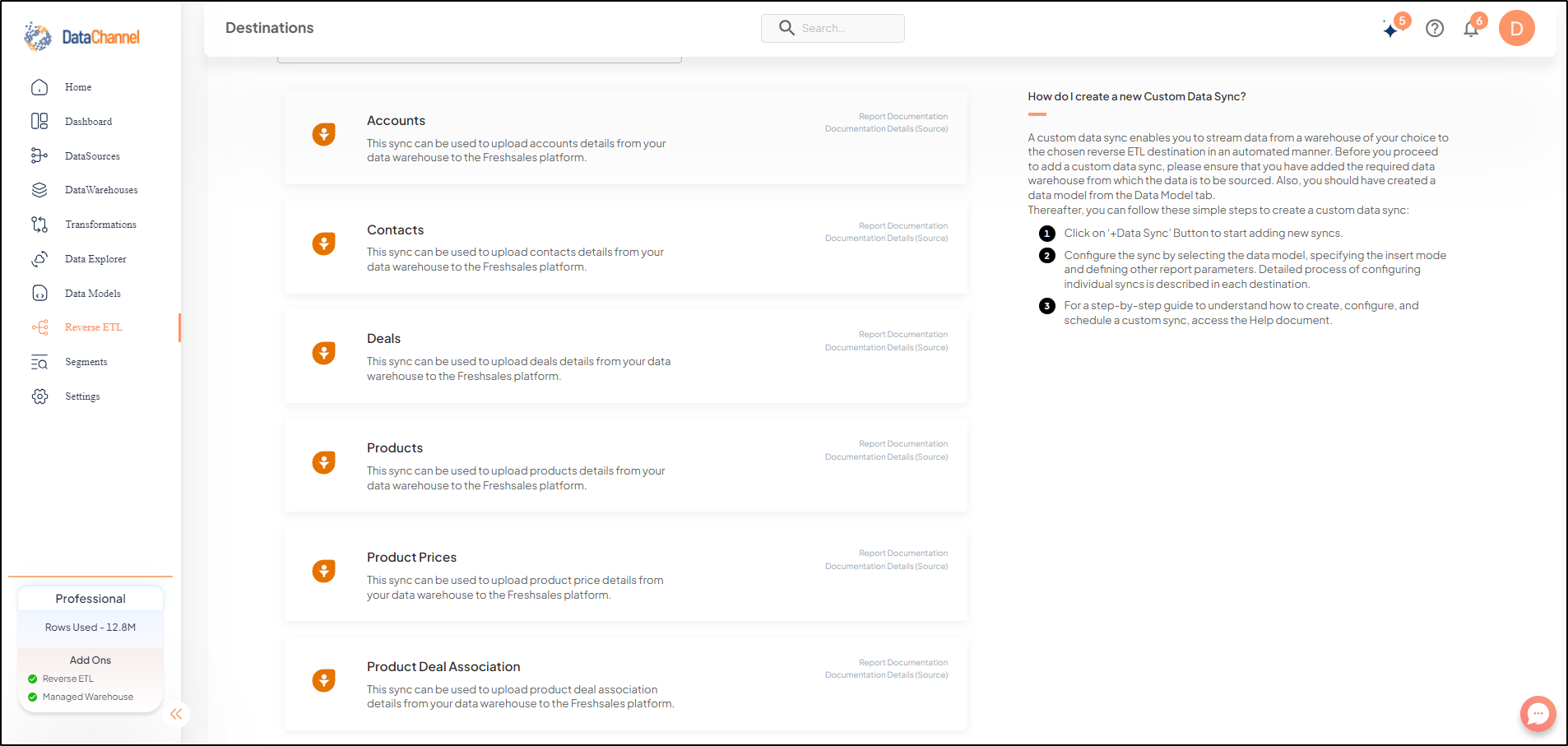Click the Managed Warehouse add-on entry
This screenshot has height=746, width=1568.
(x=88, y=697)
